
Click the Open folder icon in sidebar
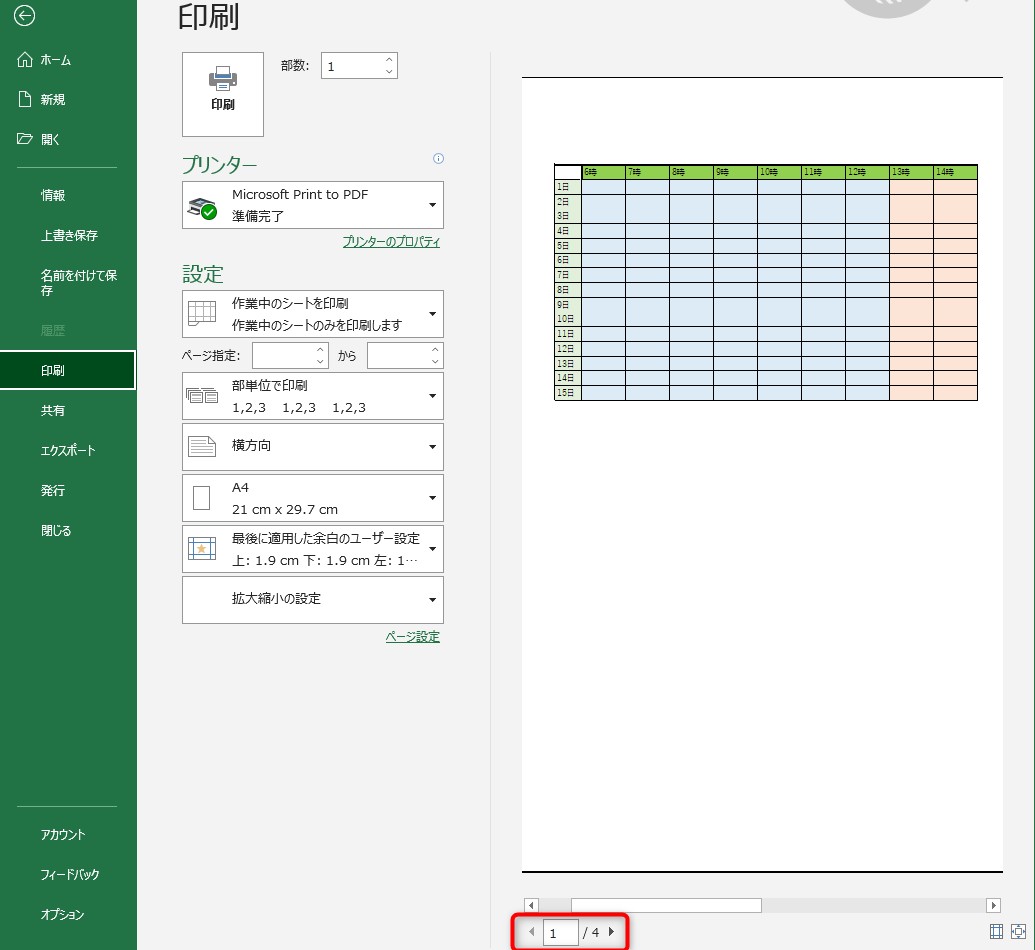[x=24, y=139]
